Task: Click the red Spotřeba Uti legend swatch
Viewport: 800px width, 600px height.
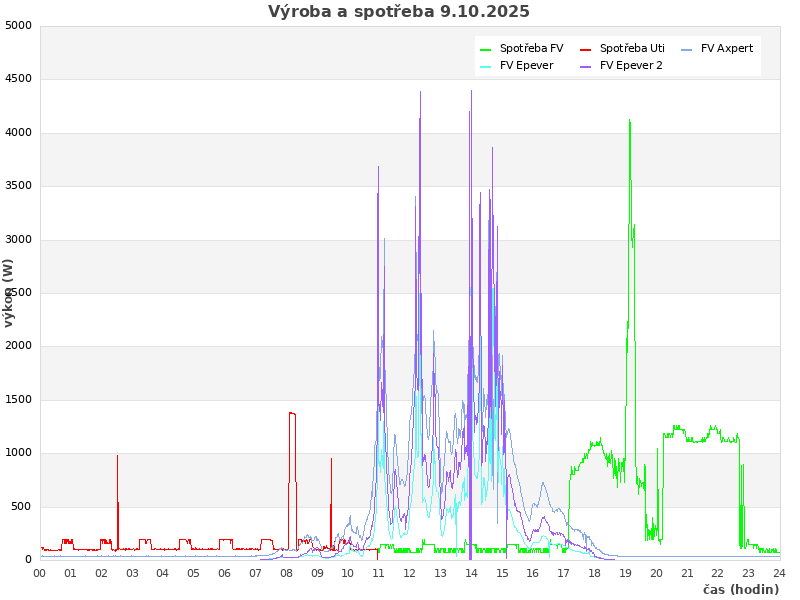Action: [x=586, y=49]
